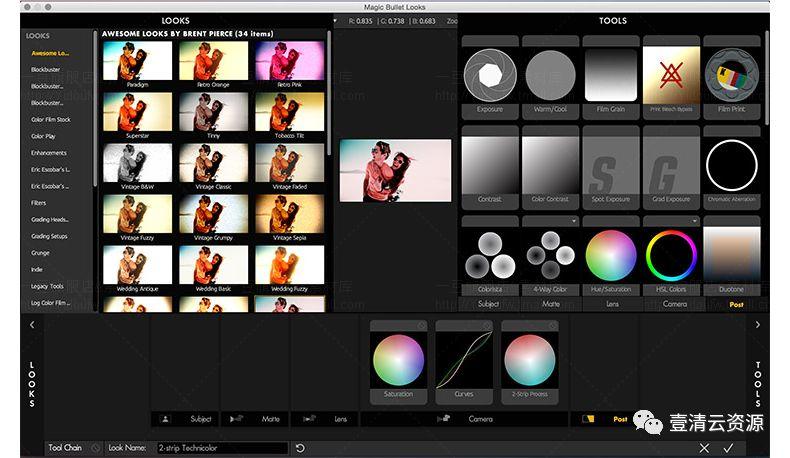Open the Color Film Stock category
The height and width of the screenshot is (458, 790).
pyautogui.click(x=50, y=119)
